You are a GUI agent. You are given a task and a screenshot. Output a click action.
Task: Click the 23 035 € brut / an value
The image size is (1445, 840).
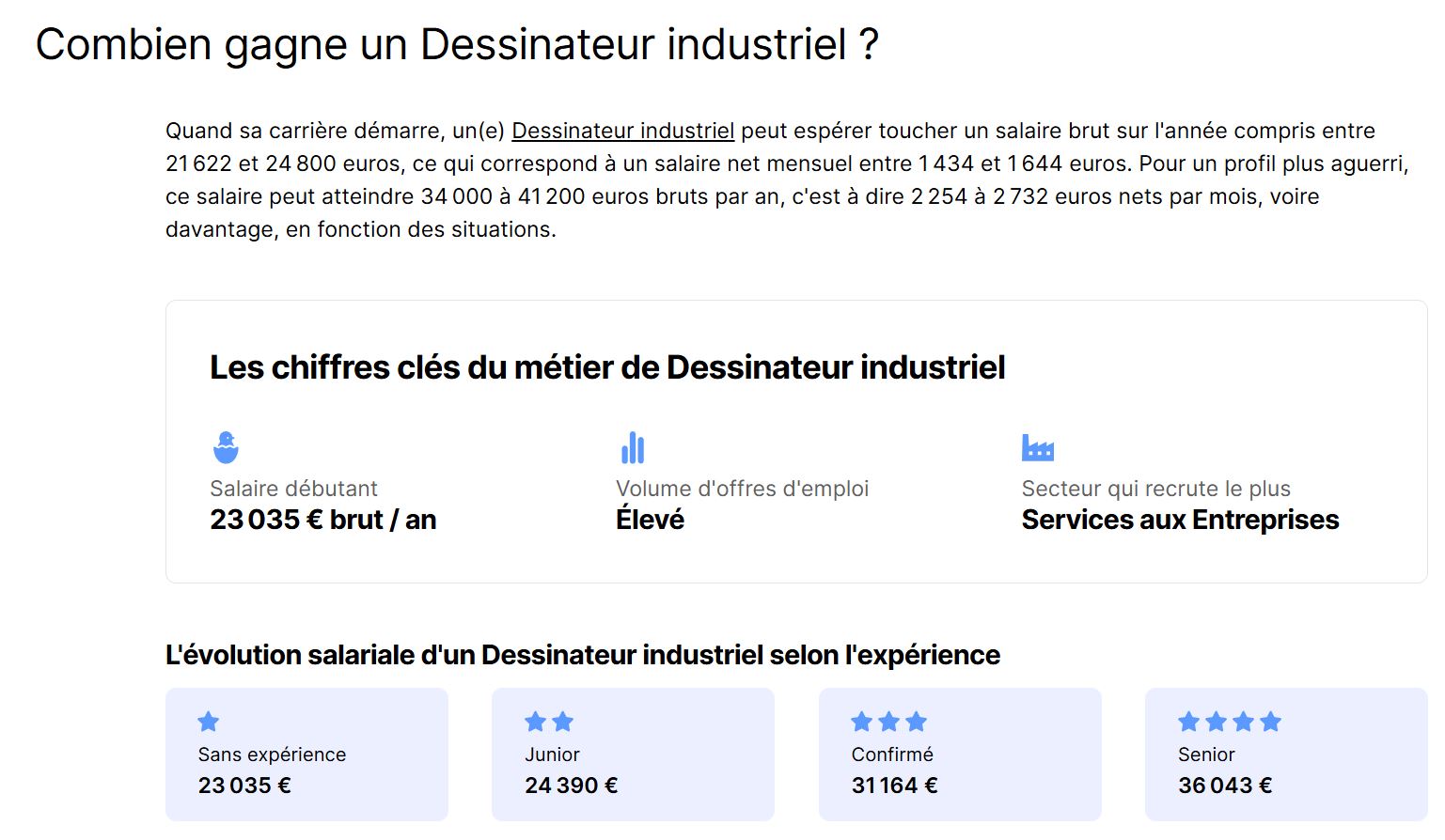[x=322, y=520]
